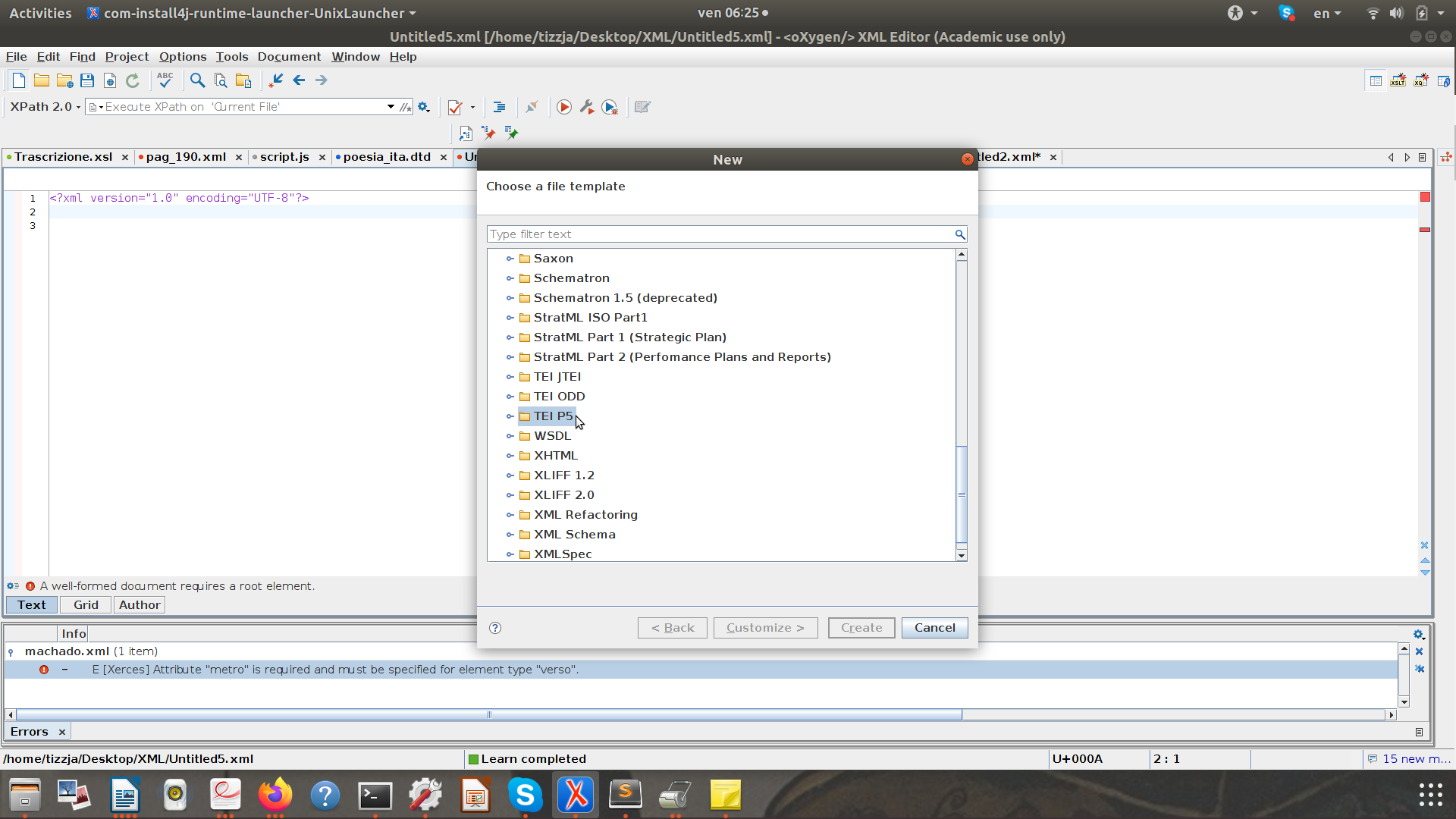The image size is (1456, 819).
Task: Click the Save file floppy icon
Action: [x=87, y=80]
